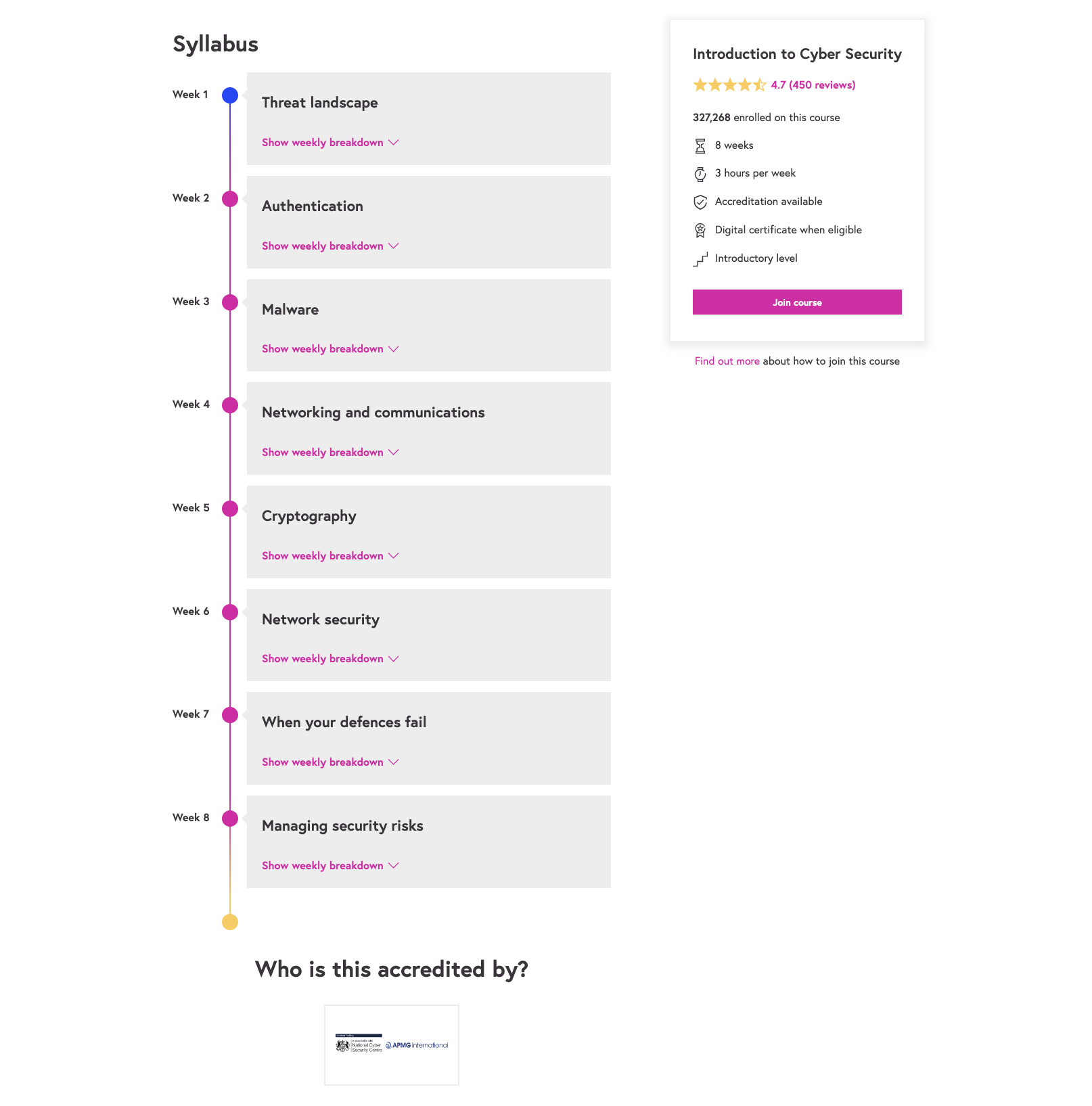Show weekly breakdown for Authentication
Image resolution: width=1092 pixels, height=1106 pixels.
pos(330,246)
